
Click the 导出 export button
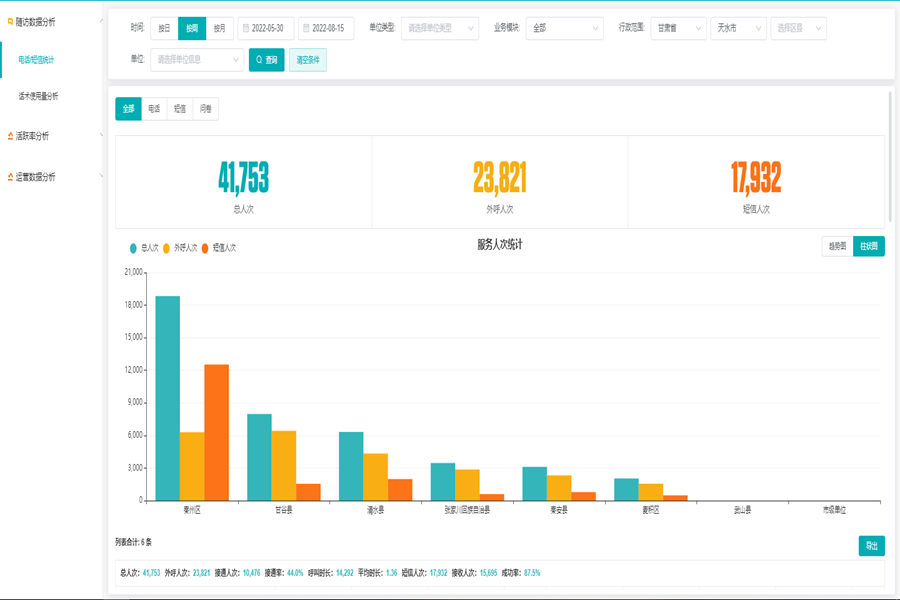point(871,546)
